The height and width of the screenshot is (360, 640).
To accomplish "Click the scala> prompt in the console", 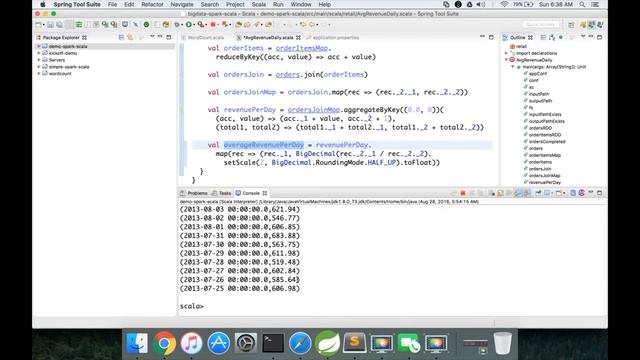I will pyautogui.click(x=191, y=306).
